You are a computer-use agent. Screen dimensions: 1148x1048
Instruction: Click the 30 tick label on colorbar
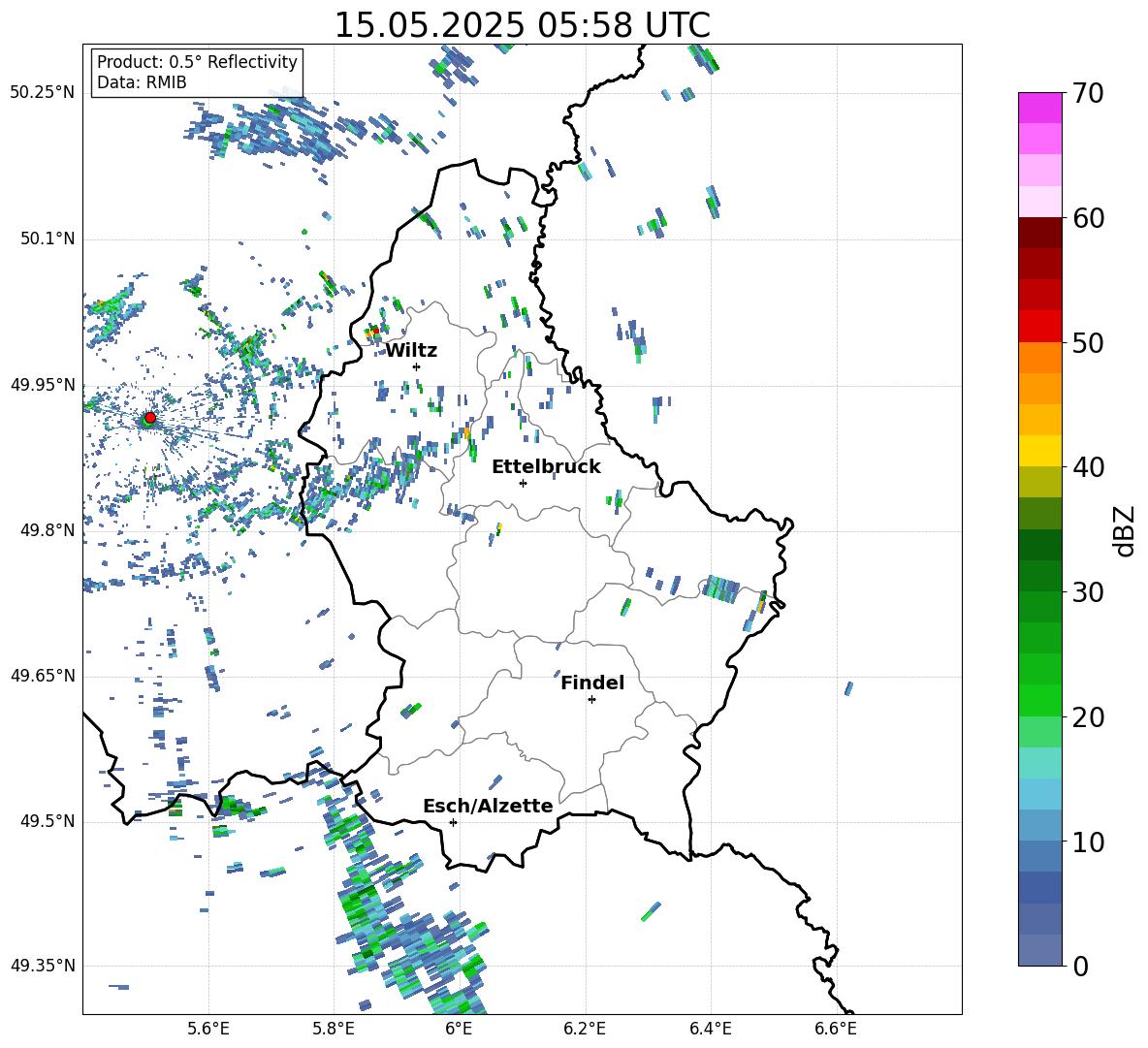1088,592
